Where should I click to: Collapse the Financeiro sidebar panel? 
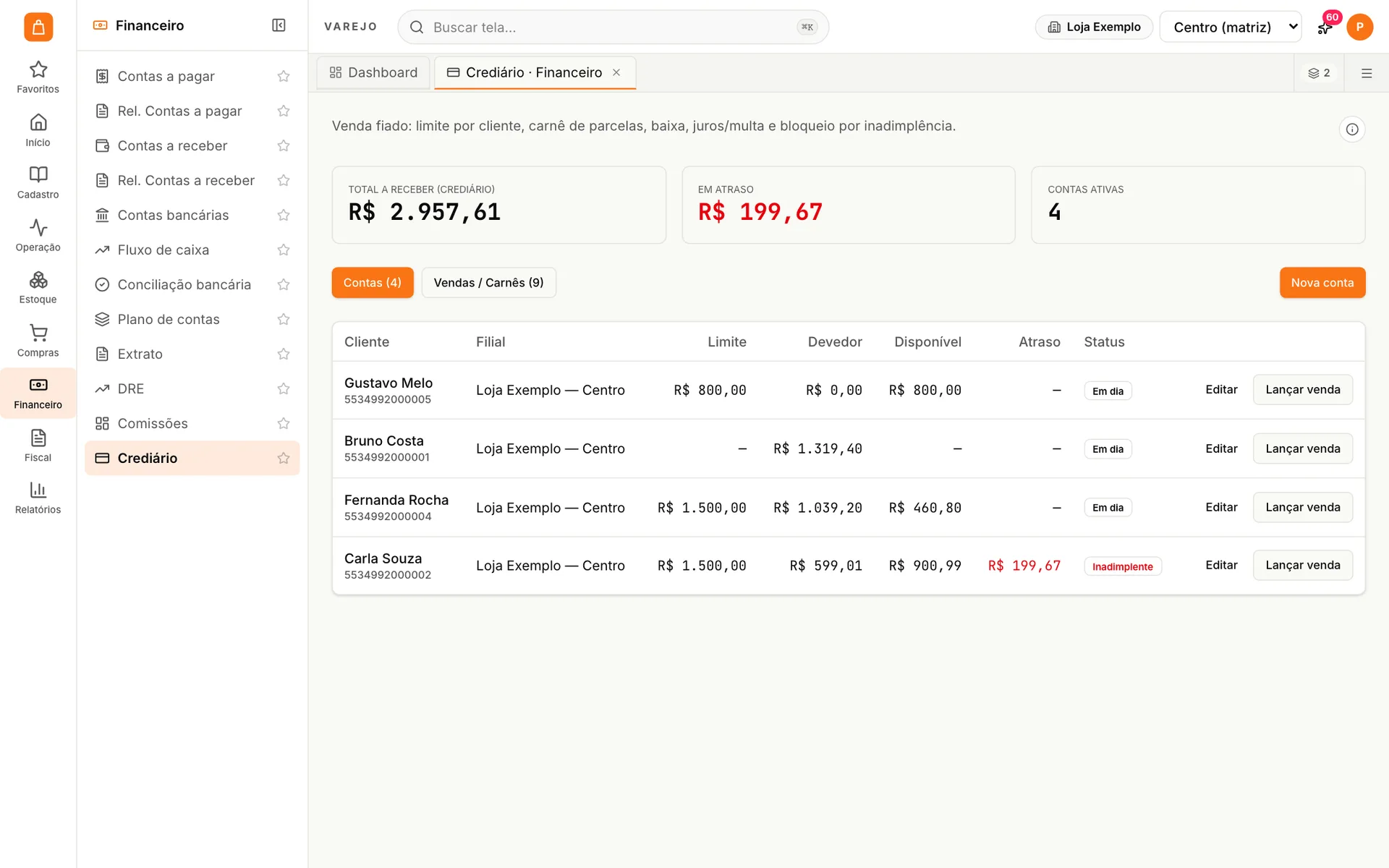point(279,25)
